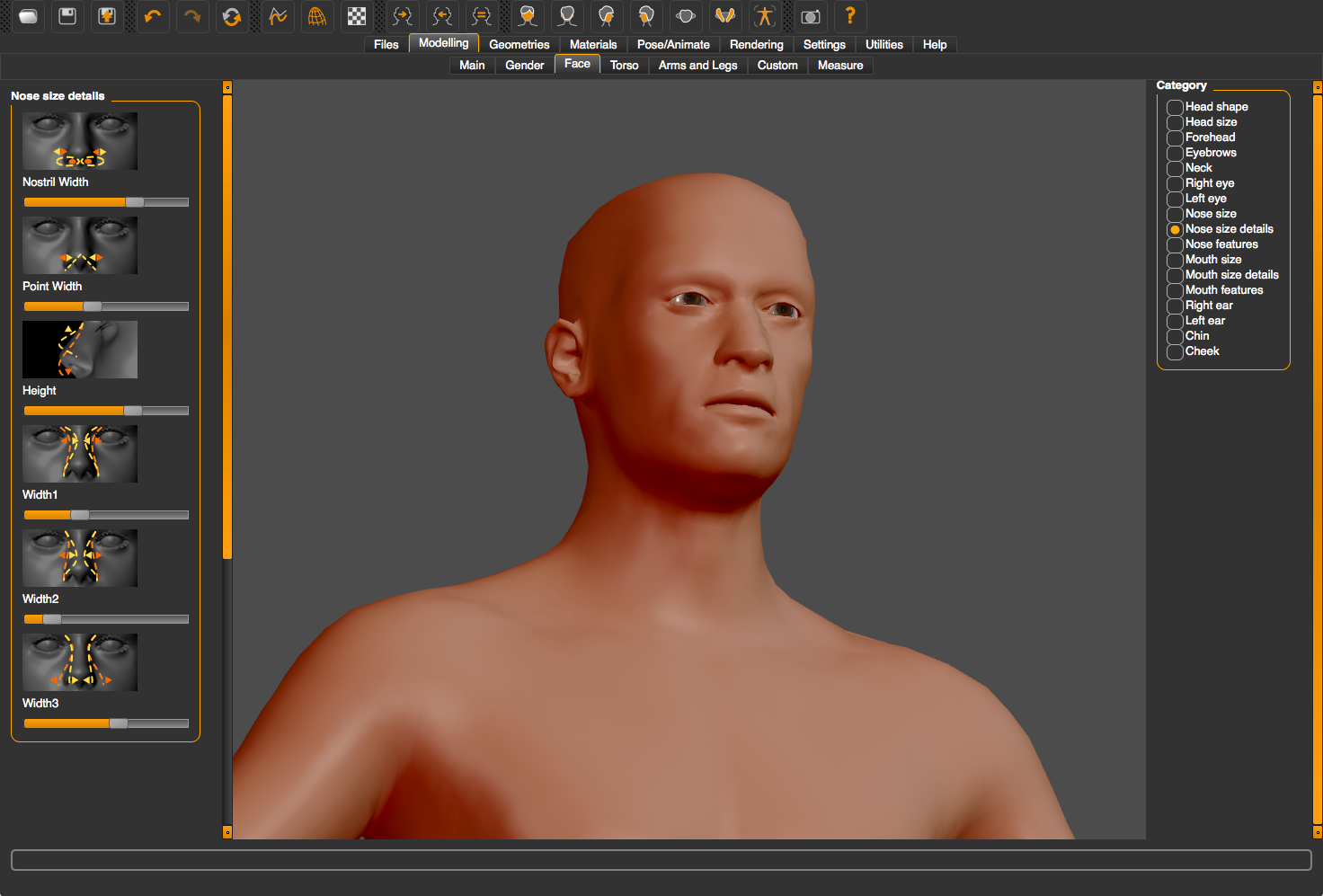The width and height of the screenshot is (1323, 896).
Task: Choose the Mouth size radio option
Action: pyautogui.click(x=1175, y=260)
